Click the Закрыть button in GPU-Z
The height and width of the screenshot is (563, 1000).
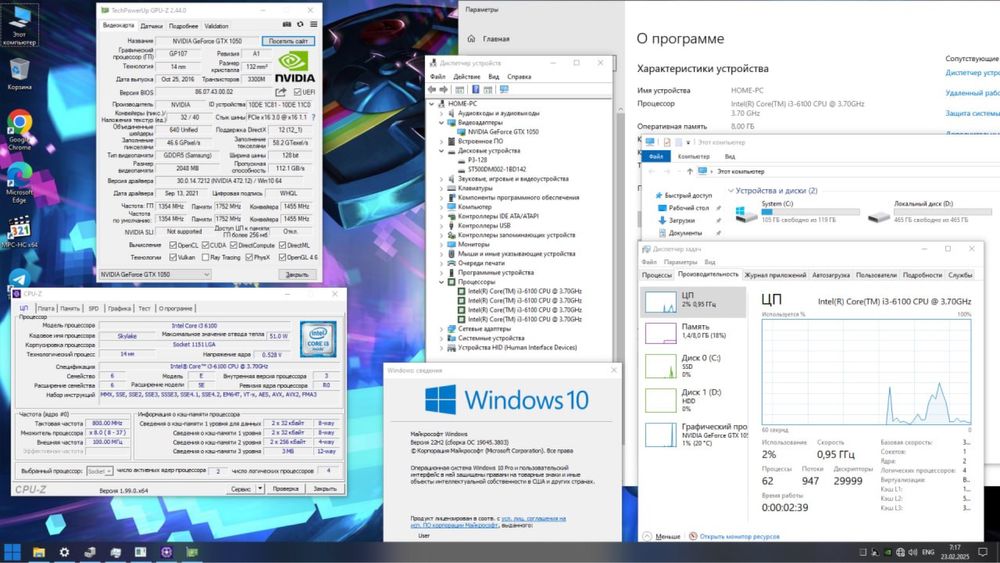[x=297, y=275]
